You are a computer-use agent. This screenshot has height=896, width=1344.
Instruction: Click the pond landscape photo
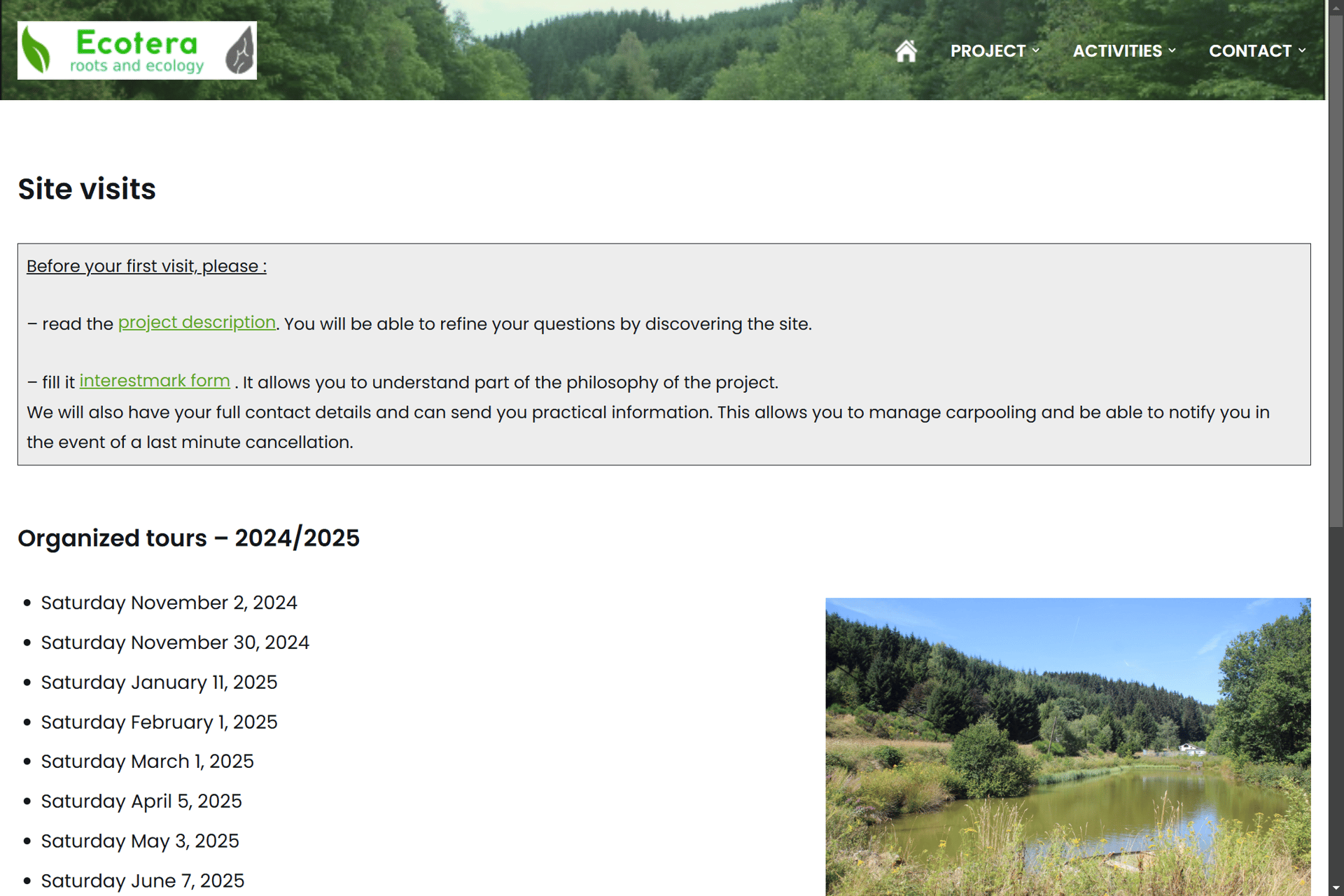[x=1067, y=746]
